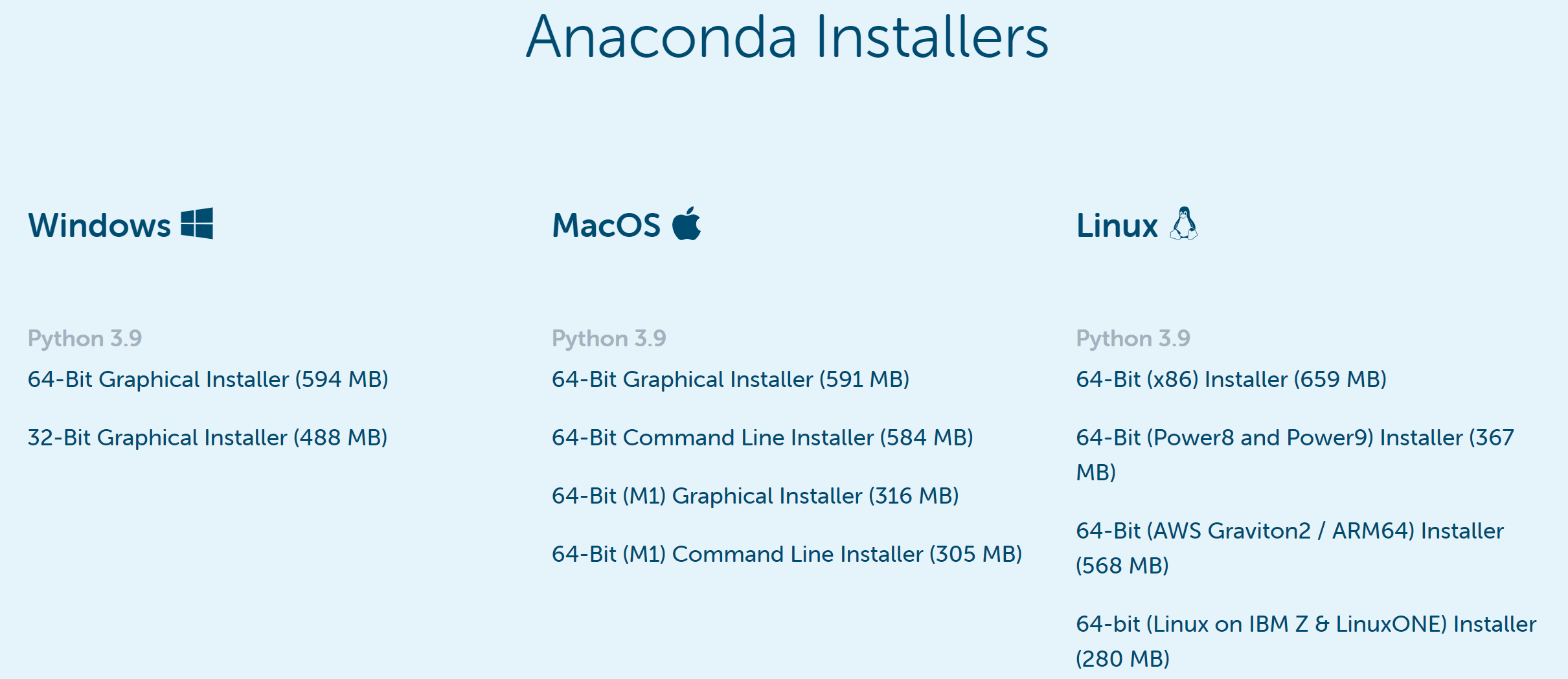
Task: Download MacOS 64-Bit Command Line Installer
Action: pyautogui.click(x=762, y=438)
